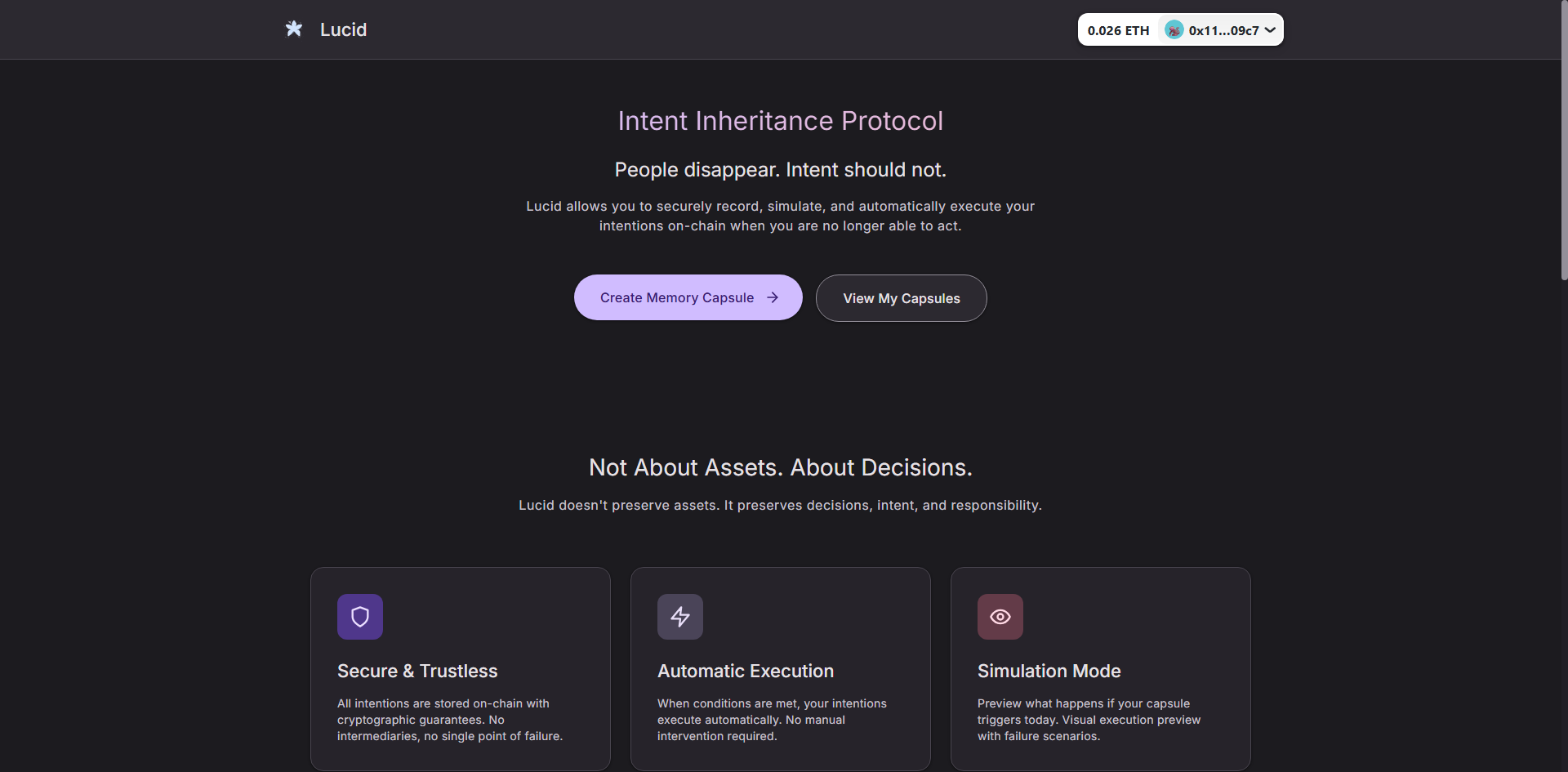Click the Intent Inheritance Protocol heading
Image resolution: width=1568 pixels, height=772 pixels.
tap(780, 121)
